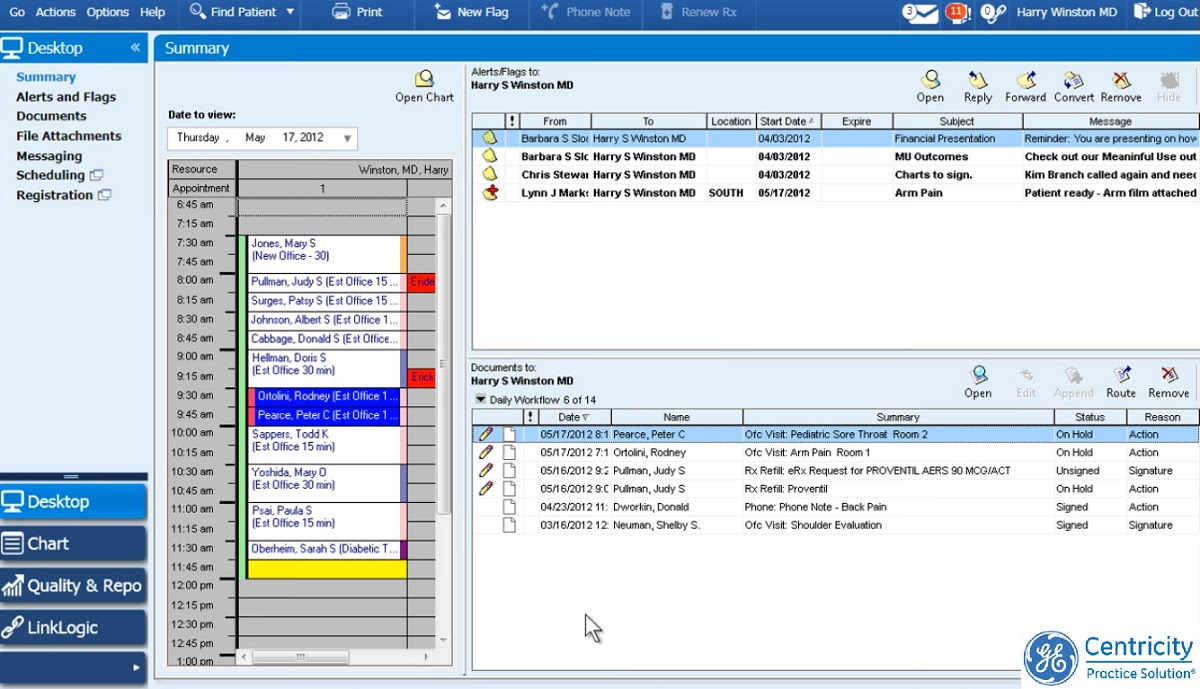
Task: Open the stethoscope notifications icon
Action: pos(993,13)
